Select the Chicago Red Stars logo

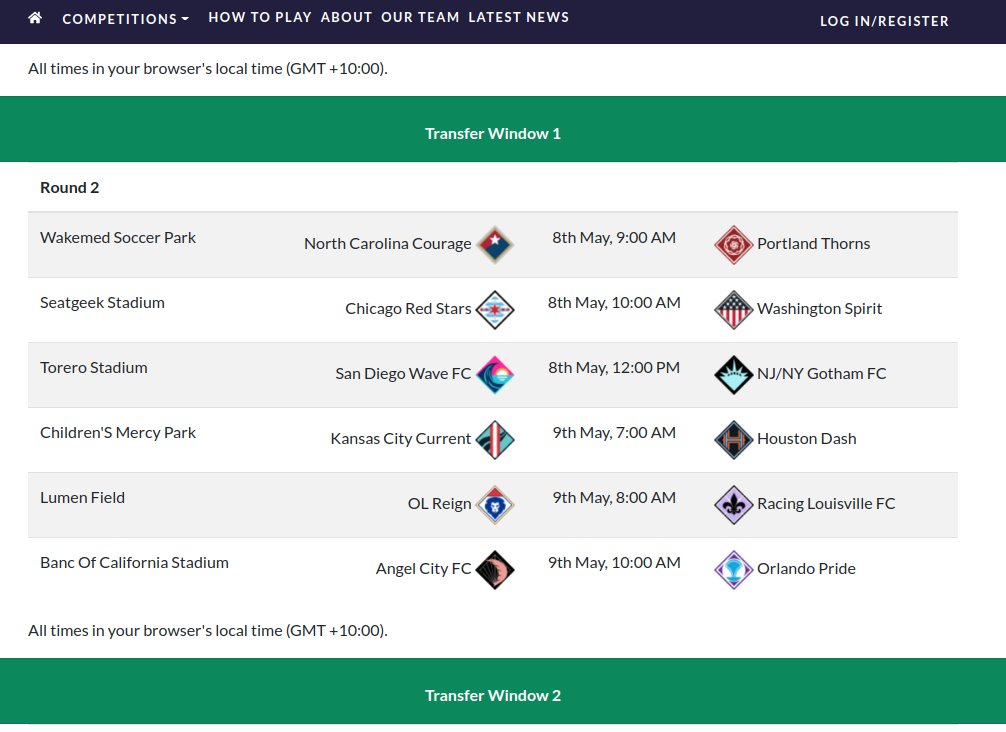click(495, 309)
